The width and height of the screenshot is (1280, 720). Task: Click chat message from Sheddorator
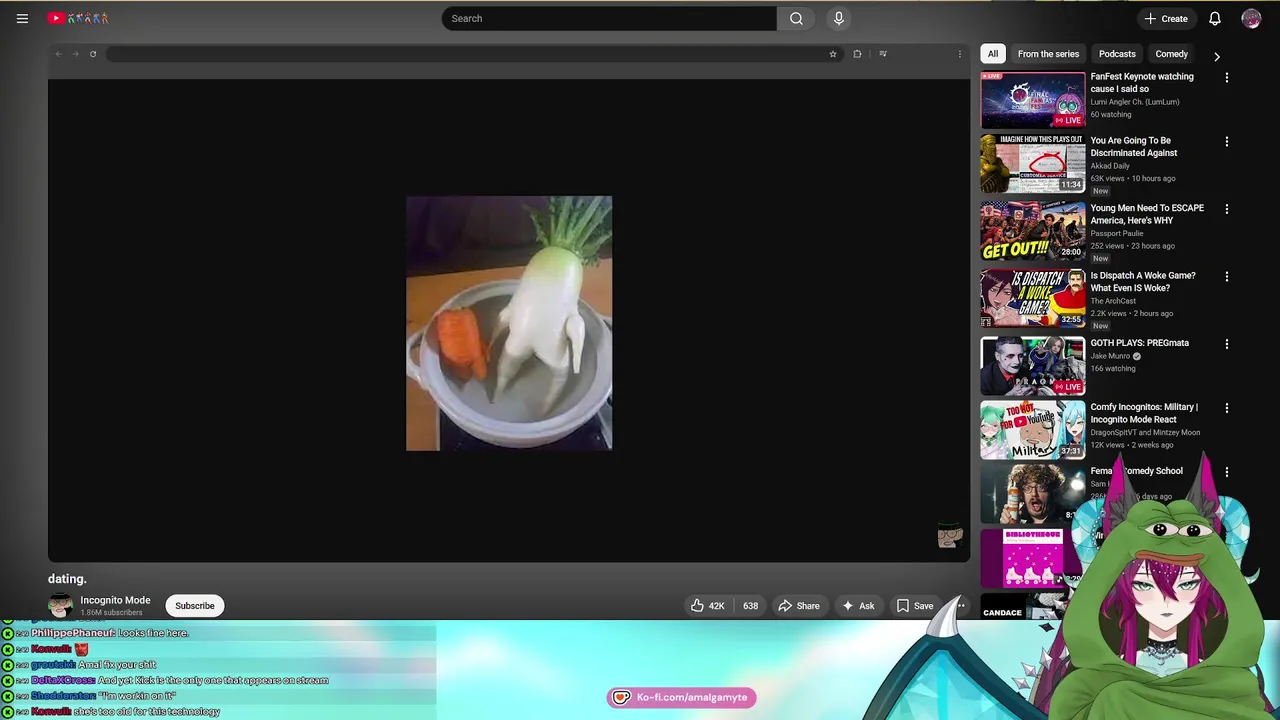(104, 696)
